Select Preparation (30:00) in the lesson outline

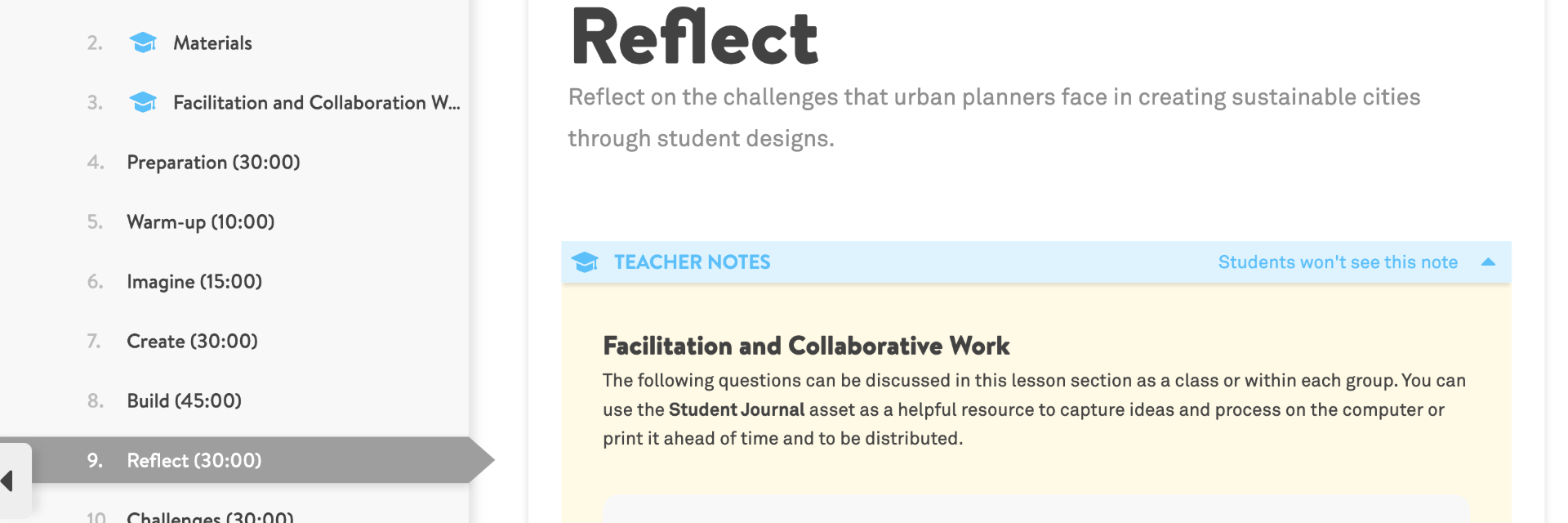click(x=213, y=163)
